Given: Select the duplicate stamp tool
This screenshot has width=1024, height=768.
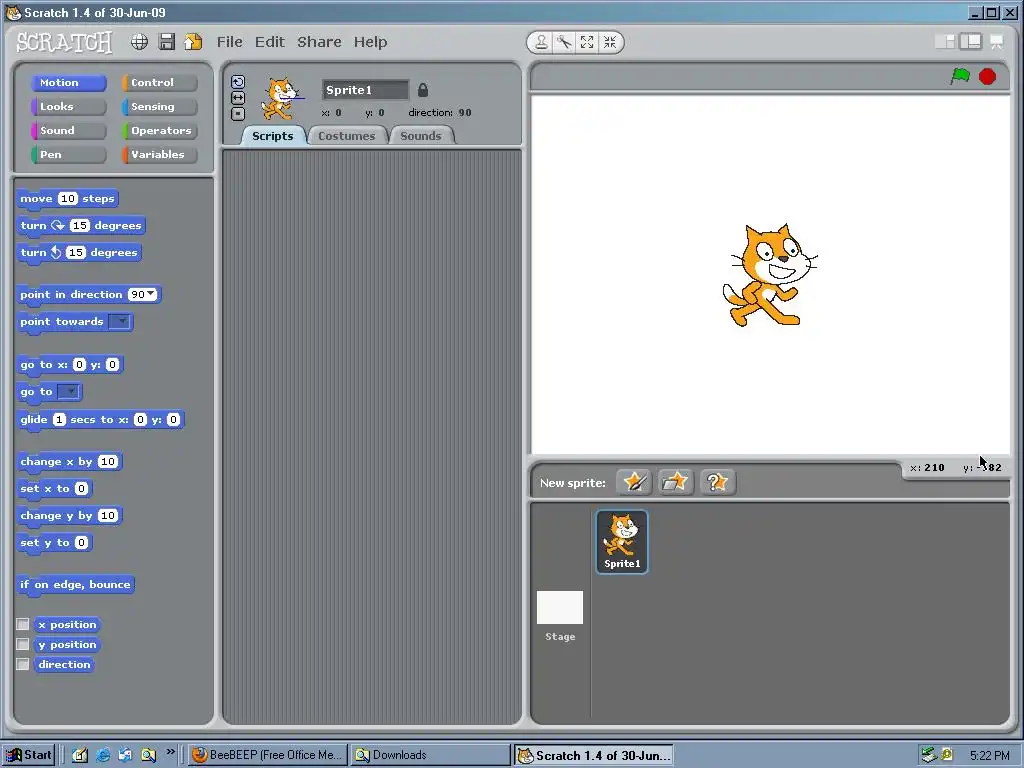Looking at the screenshot, I should point(541,42).
